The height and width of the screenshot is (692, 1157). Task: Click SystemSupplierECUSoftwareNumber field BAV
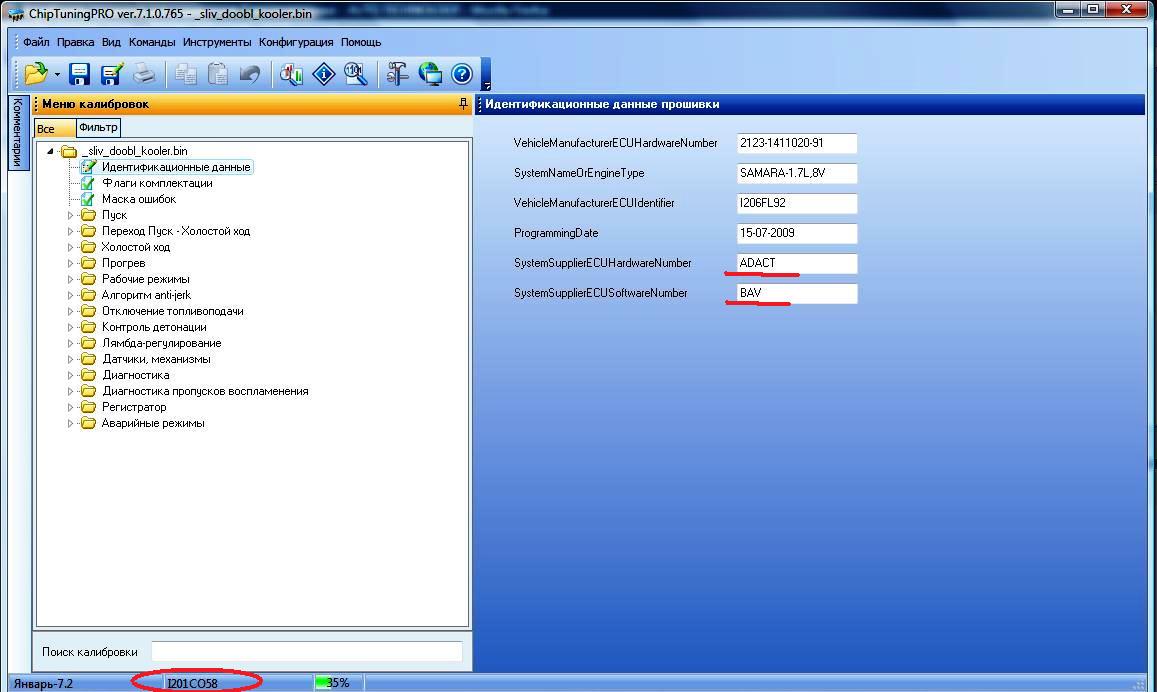tap(797, 294)
